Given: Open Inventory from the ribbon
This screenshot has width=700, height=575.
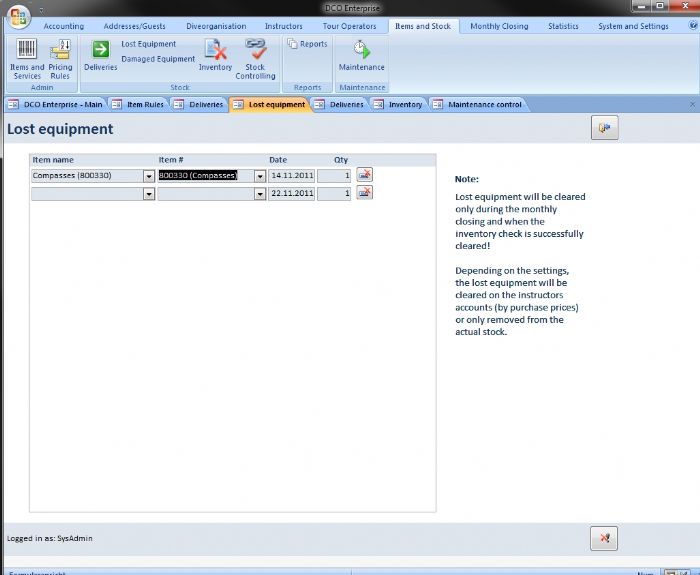Looking at the screenshot, I should click(x=215, y=55).
